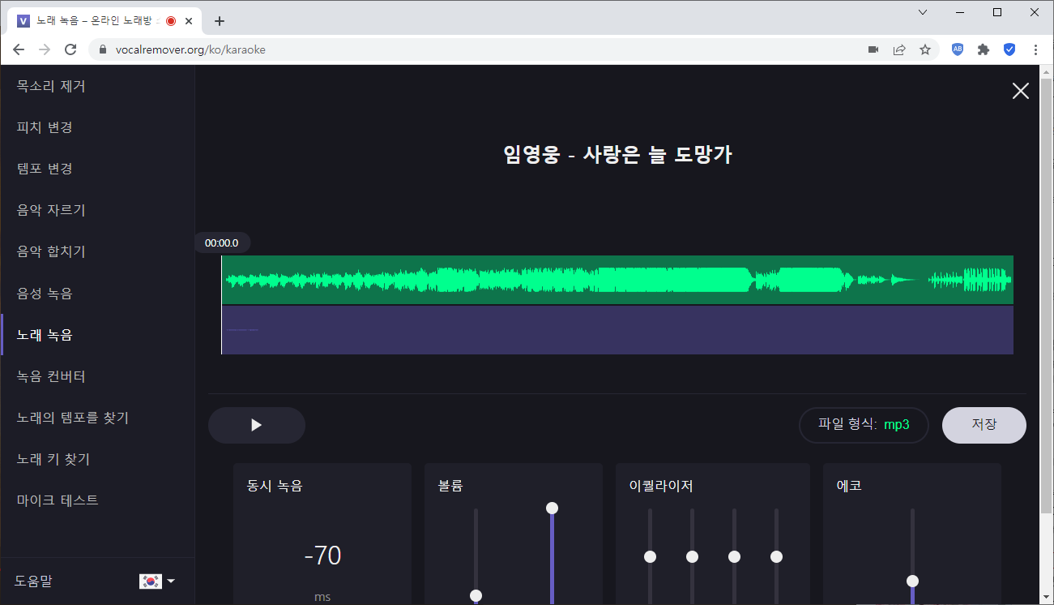Click the first 이퀄라이저 band handle
1054x605 pixels.
click(x=650, y=557)
